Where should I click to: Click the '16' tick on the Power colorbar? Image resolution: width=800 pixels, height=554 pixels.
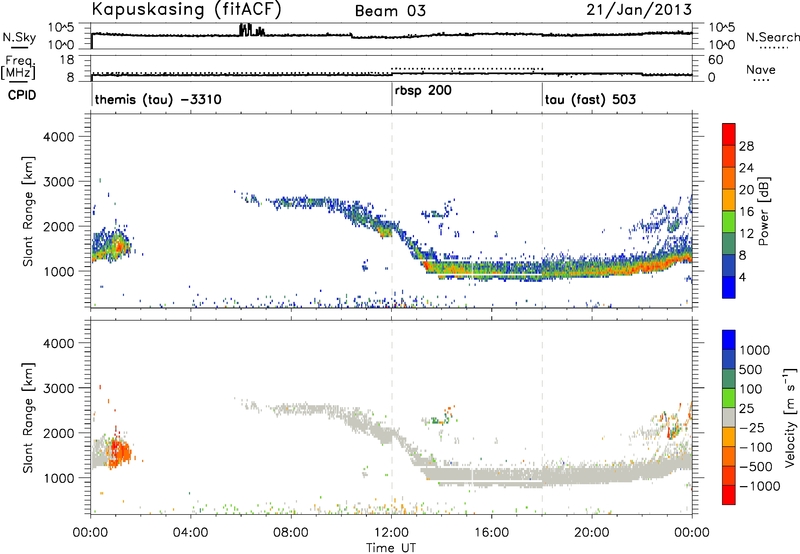746,212
